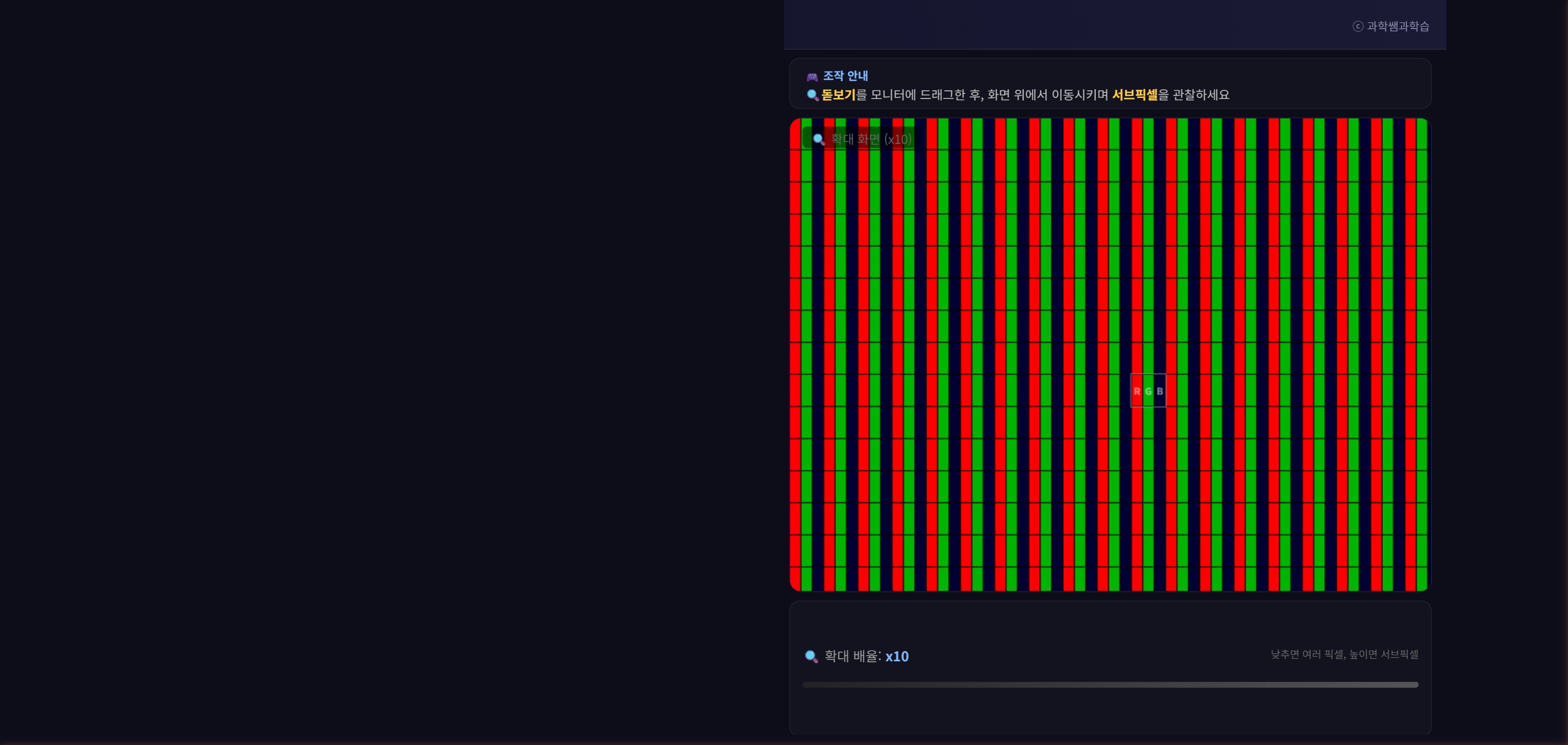Click the 낮추면 여러 픽셀, 높이면 서브픽셀 hint
The width and height of the screenshot is (1568, 745).
pos(1344,654)
